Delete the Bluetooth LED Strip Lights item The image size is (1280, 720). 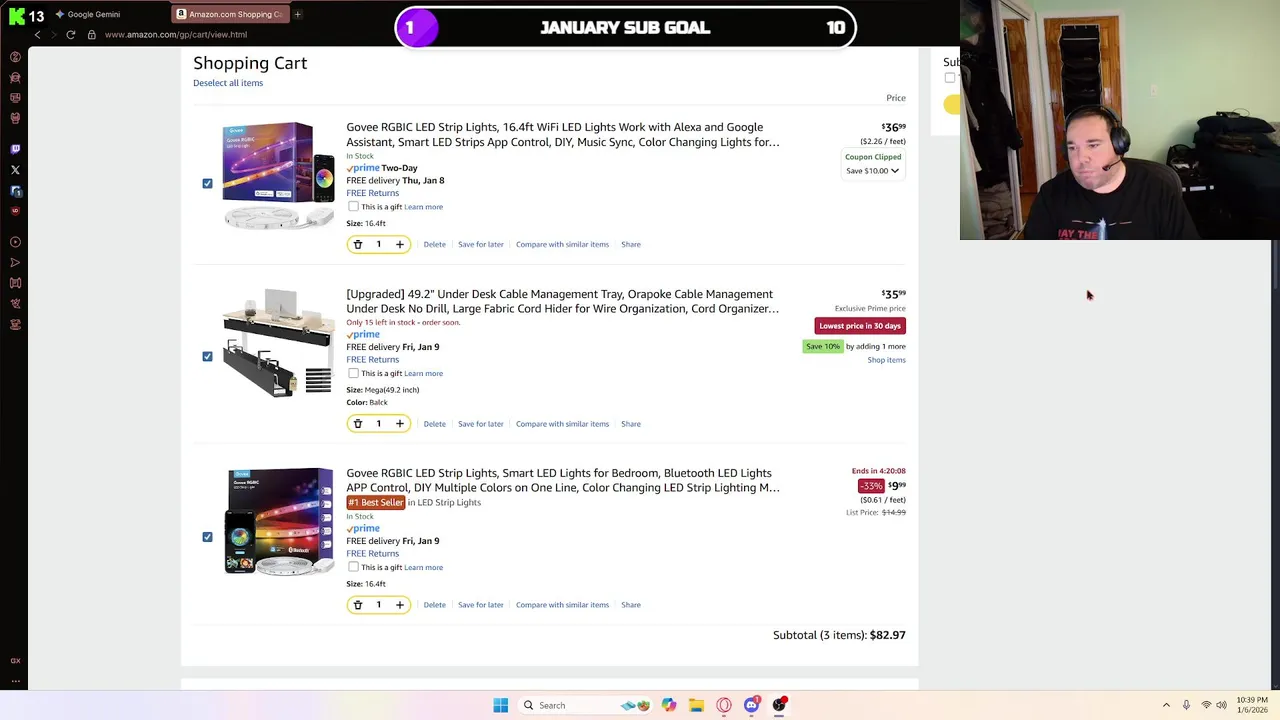pos(434,605)
